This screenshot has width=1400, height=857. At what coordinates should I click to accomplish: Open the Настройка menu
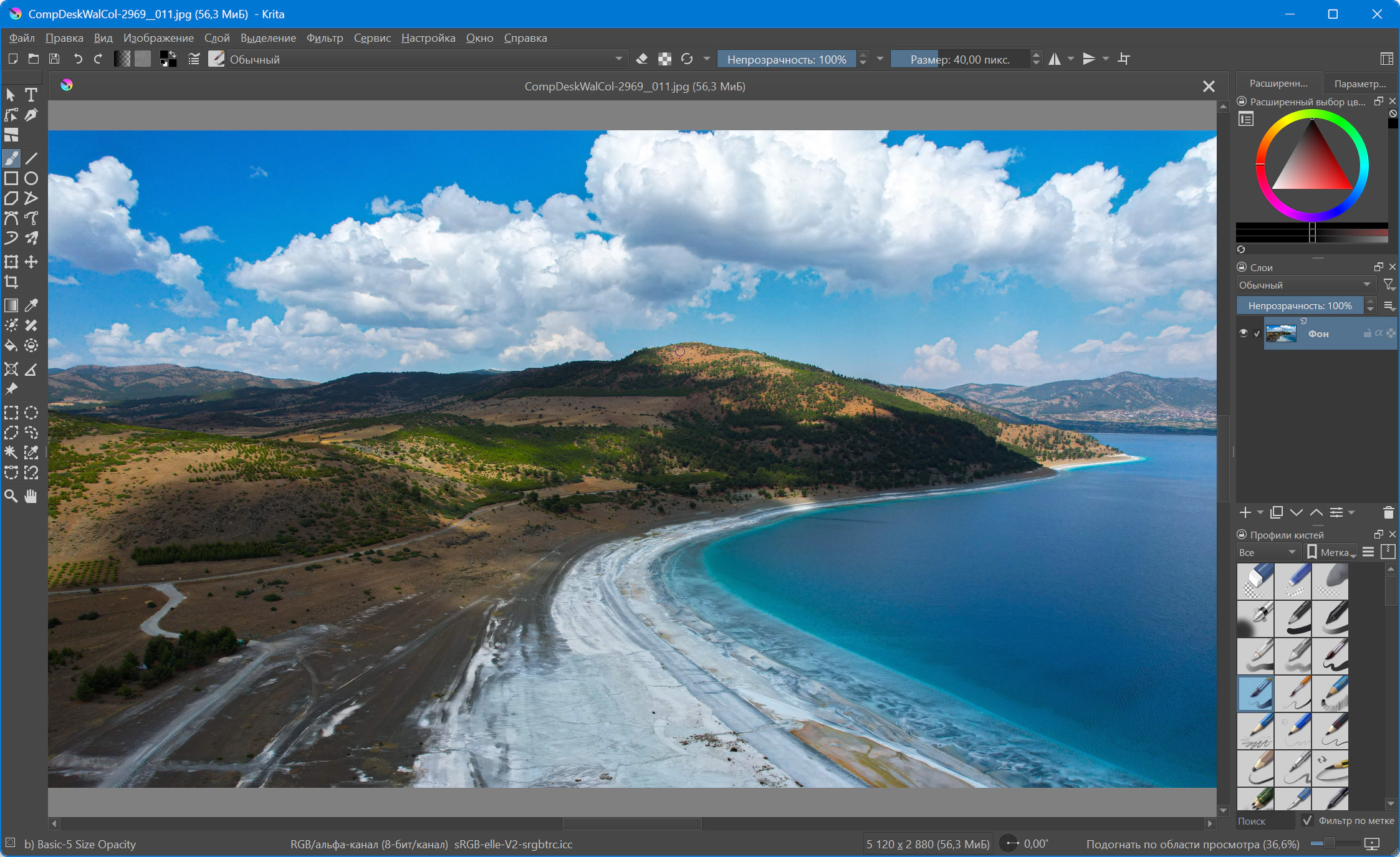point(428,38)
